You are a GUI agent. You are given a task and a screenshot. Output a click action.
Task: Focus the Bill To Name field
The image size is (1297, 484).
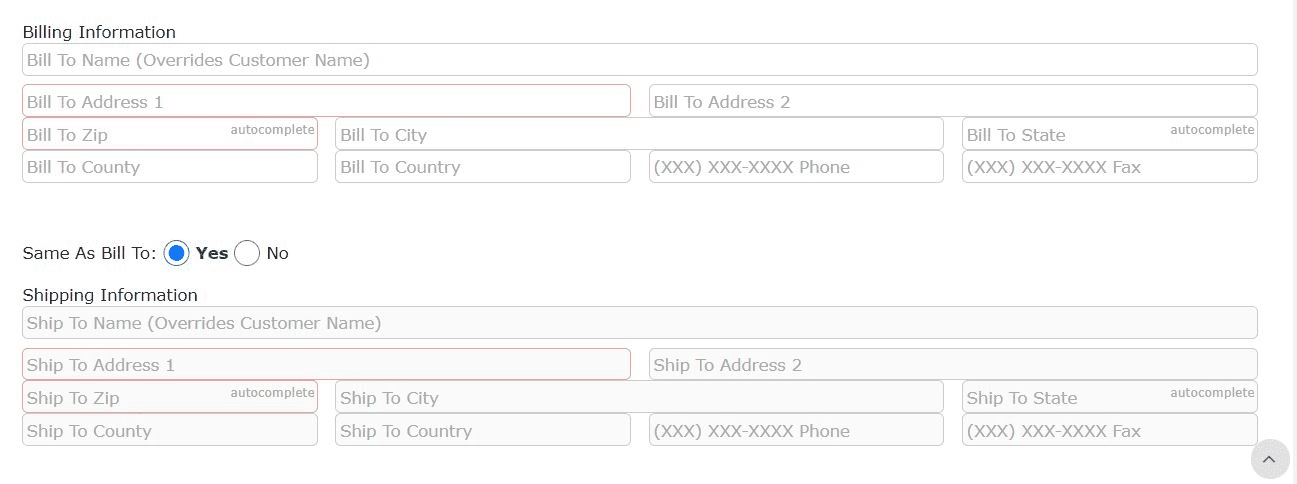coord(640,60)
